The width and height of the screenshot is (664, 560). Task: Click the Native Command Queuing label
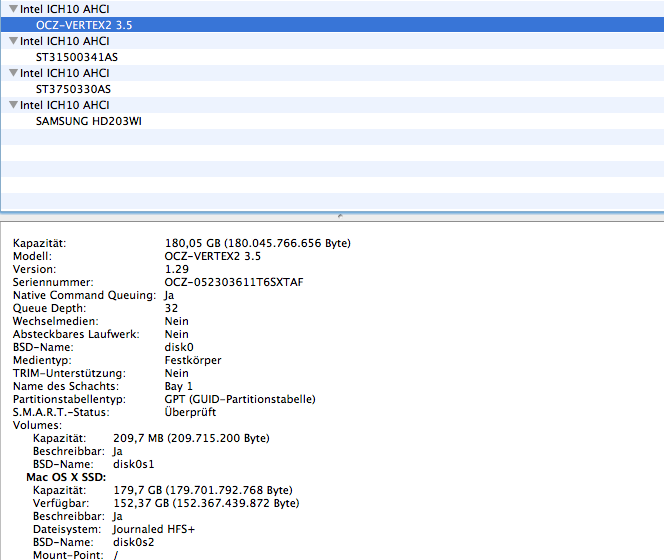point(84,295)
